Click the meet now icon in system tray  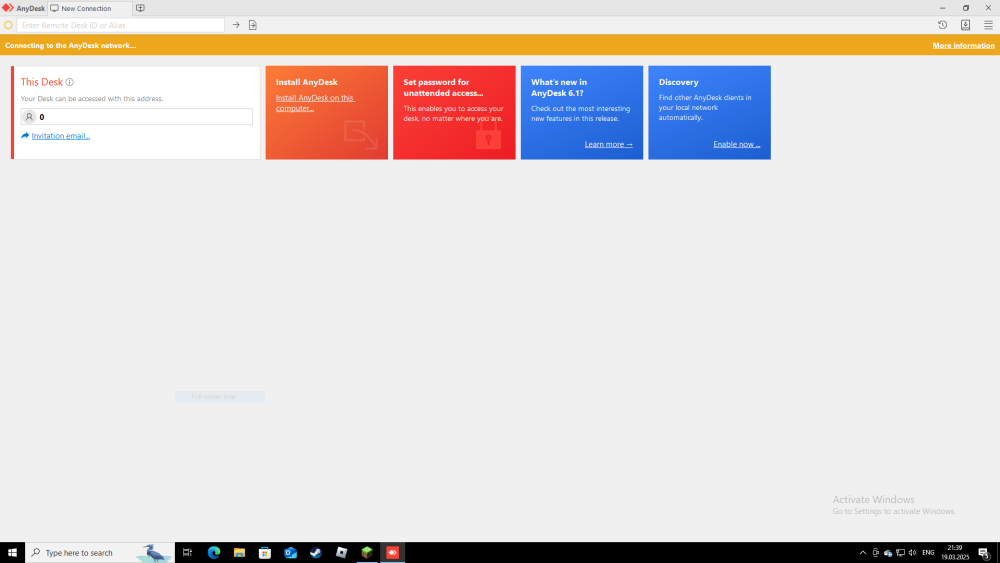[876, 553]
